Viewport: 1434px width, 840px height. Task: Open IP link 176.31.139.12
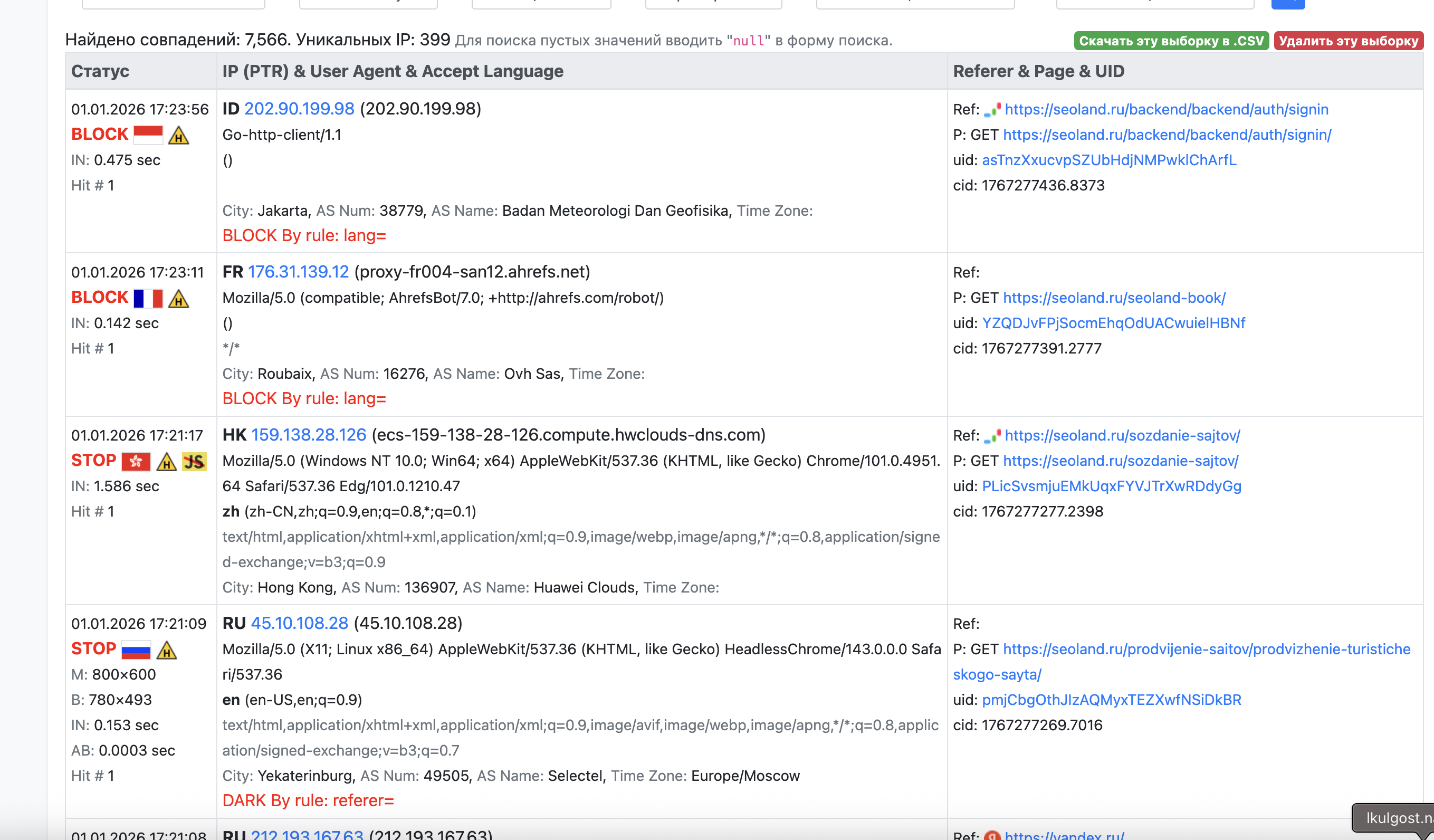(x=298, y=272)
